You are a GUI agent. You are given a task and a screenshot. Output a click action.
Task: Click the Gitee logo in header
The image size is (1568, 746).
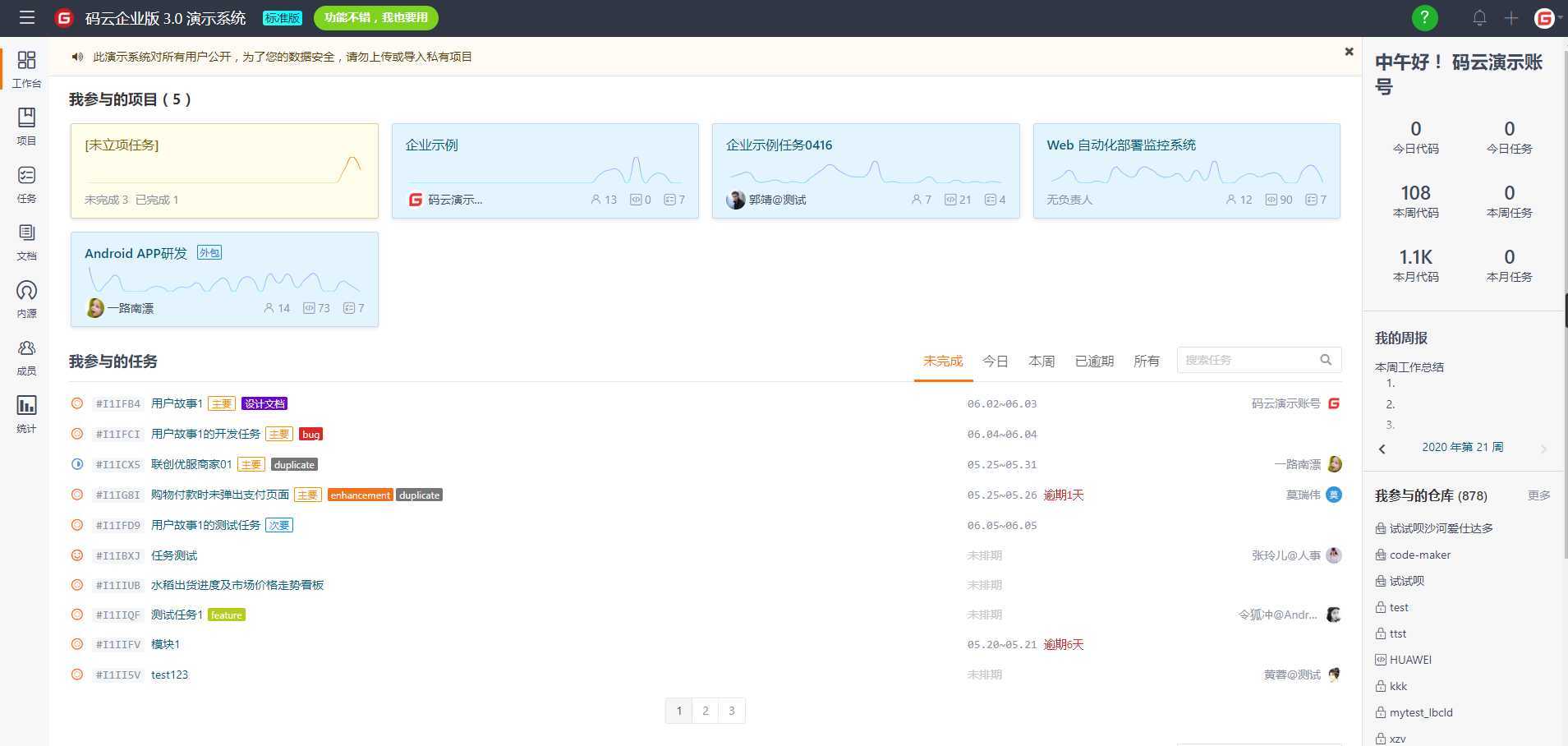tap(64, 18)
